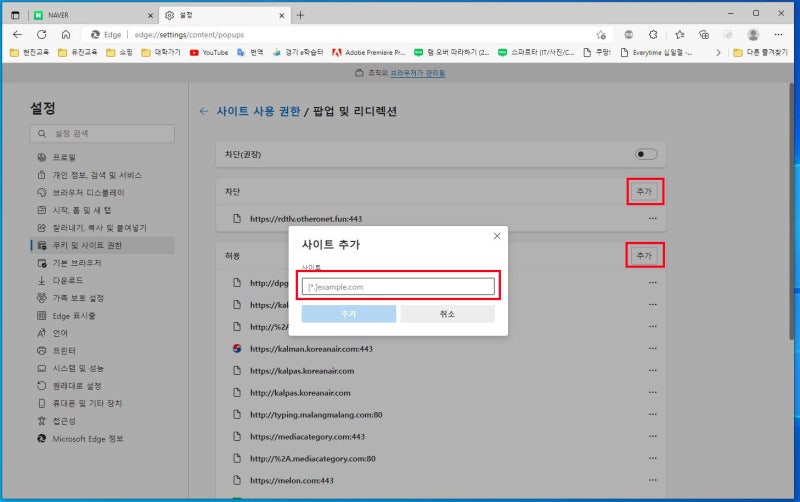Select 쿠키 및 사이트 권한 in sidebar
This screenshot has height=502, width=800.
click(x=102, y=245)
